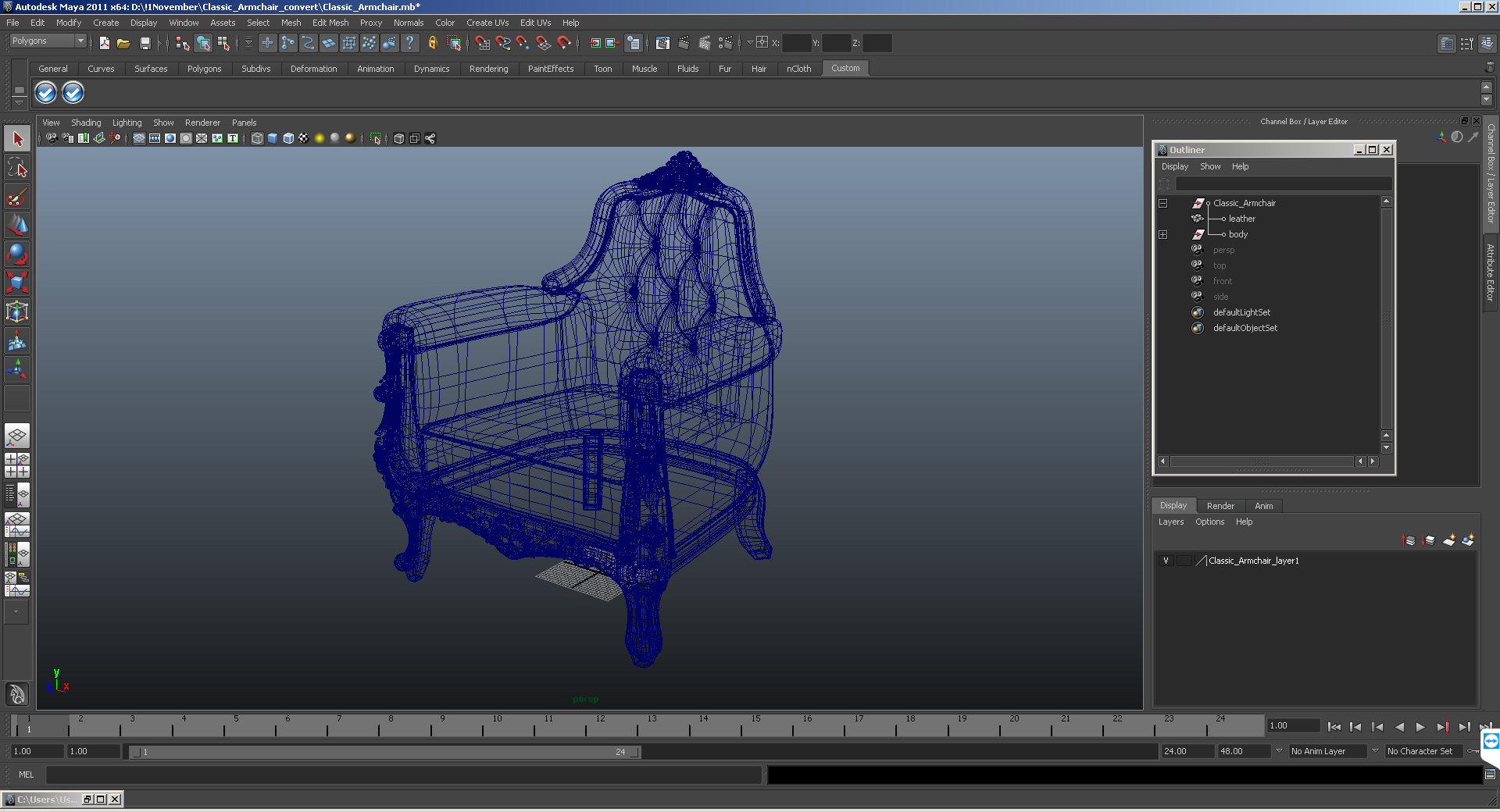
Task: Select the arrow Select tool
Action: (17, 139)
